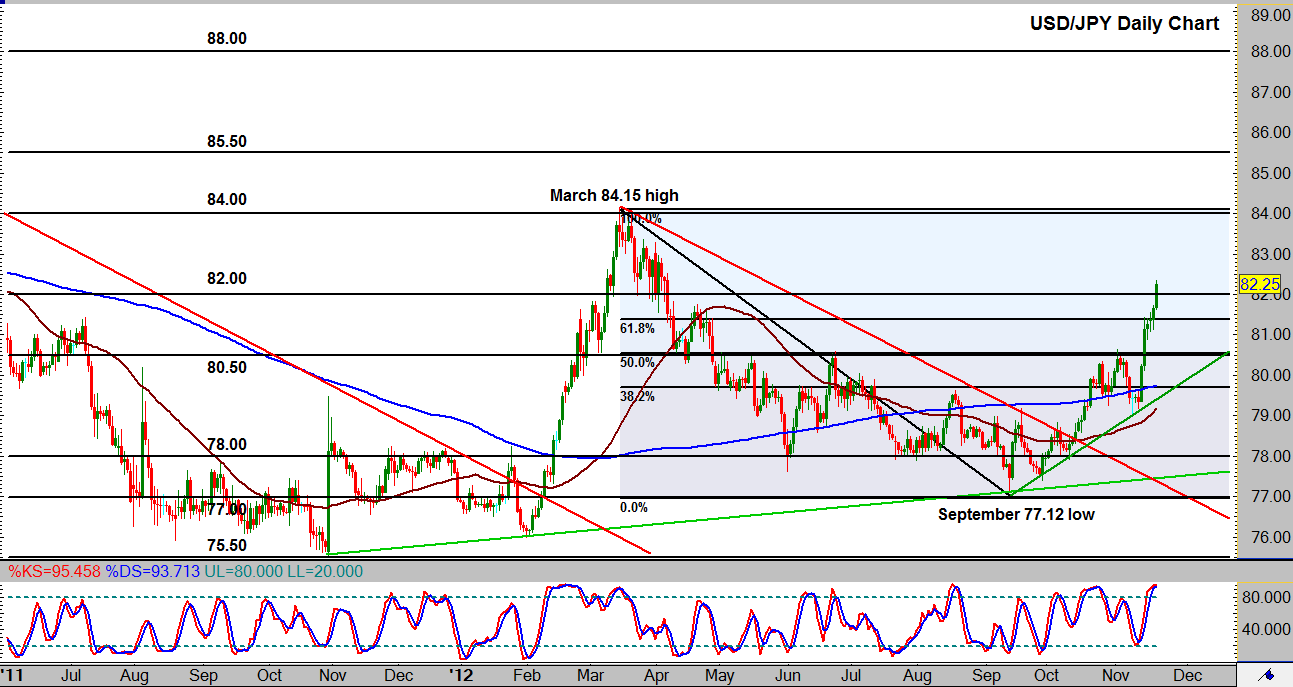Image resolution: width=1293 pixels, height=687 pixels.
Task: Select the September 77.12 low annotation
Action: point(1016,515)
